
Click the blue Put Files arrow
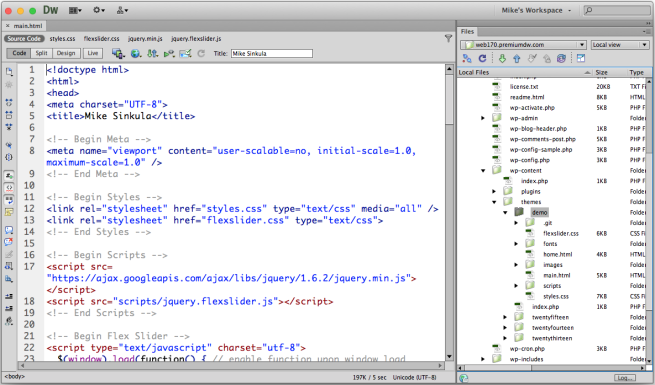point(517,58)
